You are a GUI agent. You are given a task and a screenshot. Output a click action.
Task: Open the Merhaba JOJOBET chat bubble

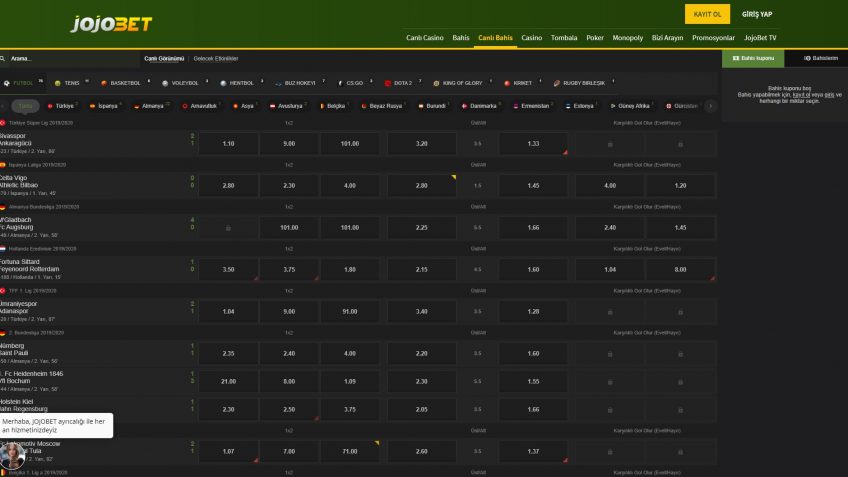pyautogui.click(x=56, y=426)
